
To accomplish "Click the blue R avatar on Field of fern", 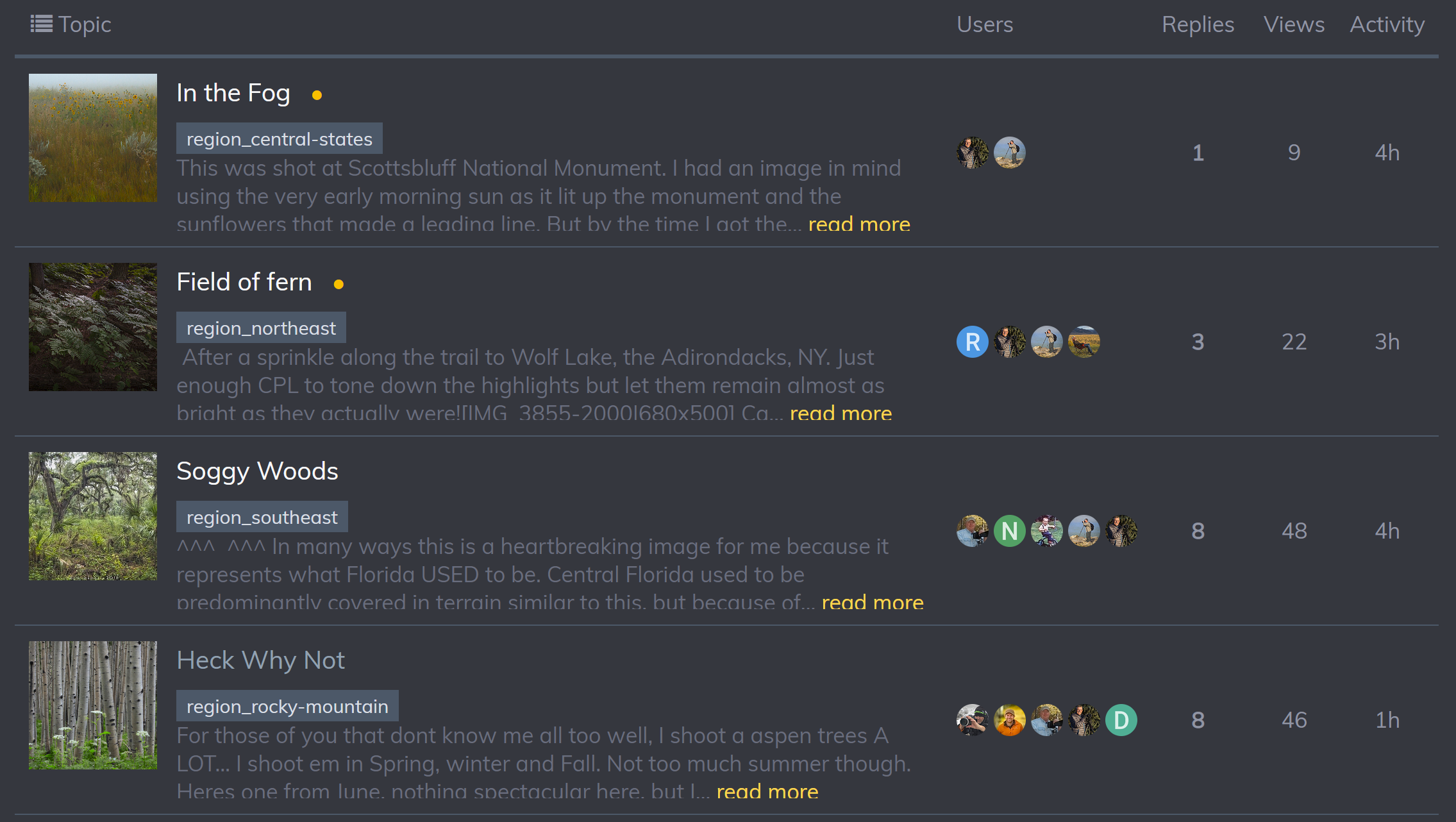I will pos(972,342).
